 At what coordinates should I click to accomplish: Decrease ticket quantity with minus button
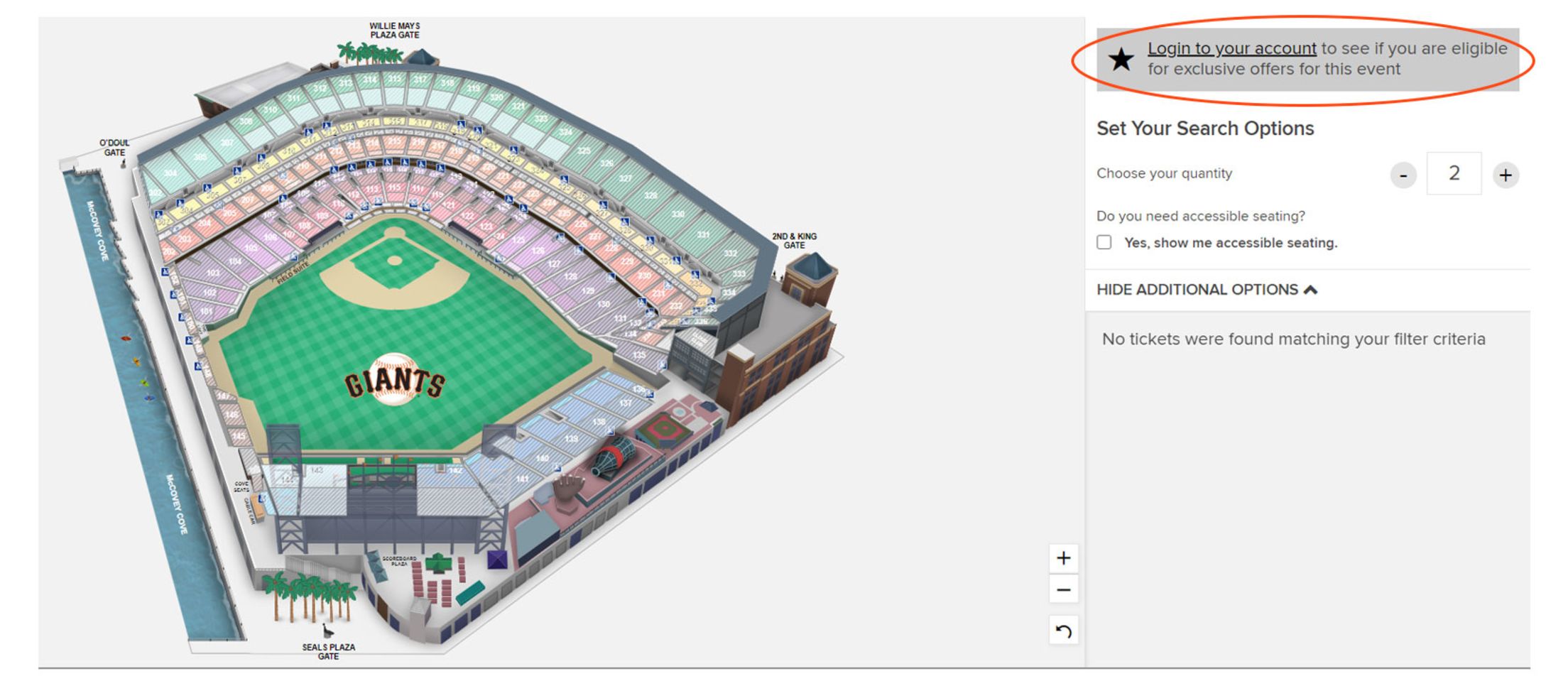[1403, 175]
